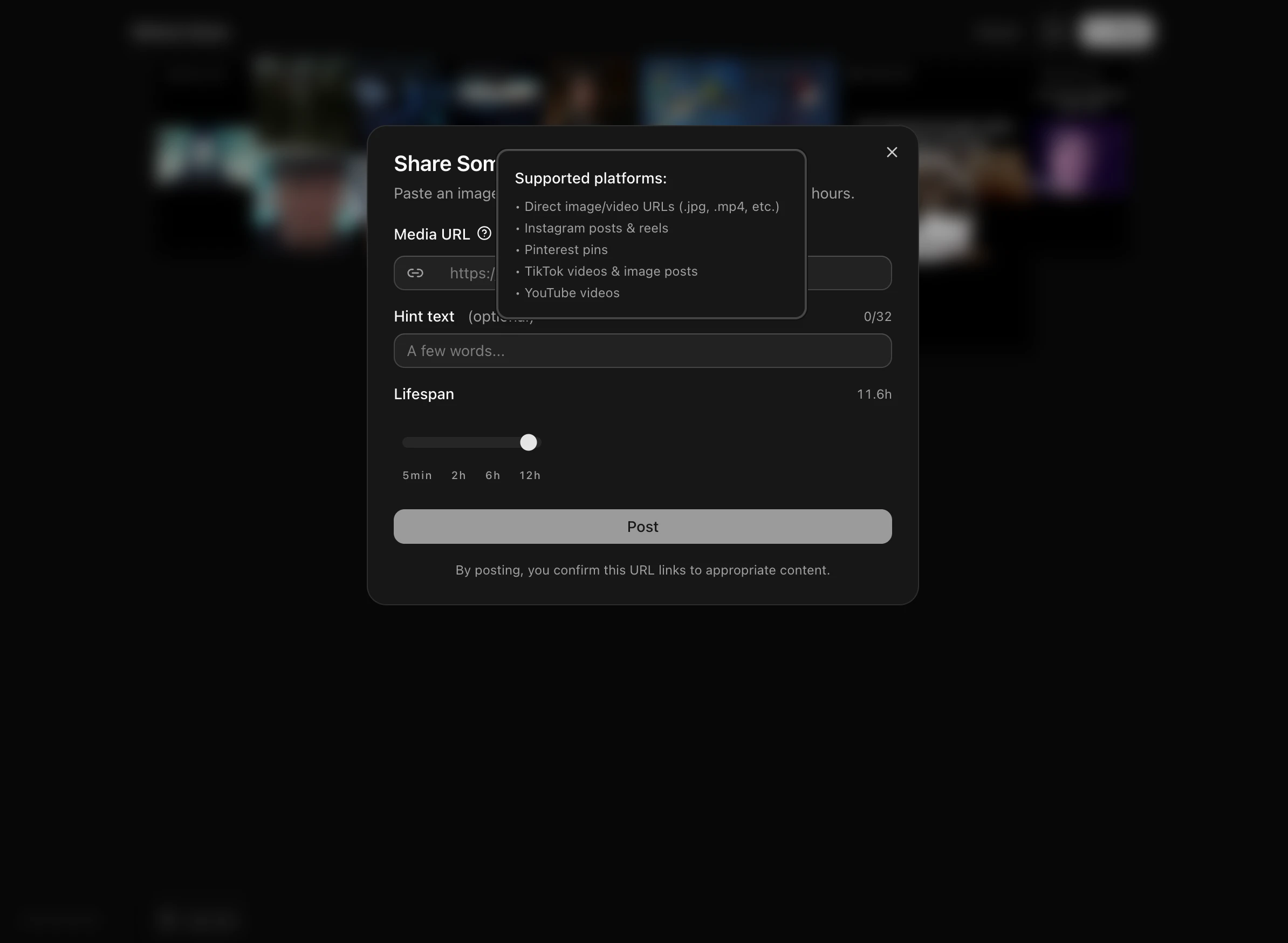
Task: Click the help question-mark icon beside Media URL
Action: tap(484, 234)
